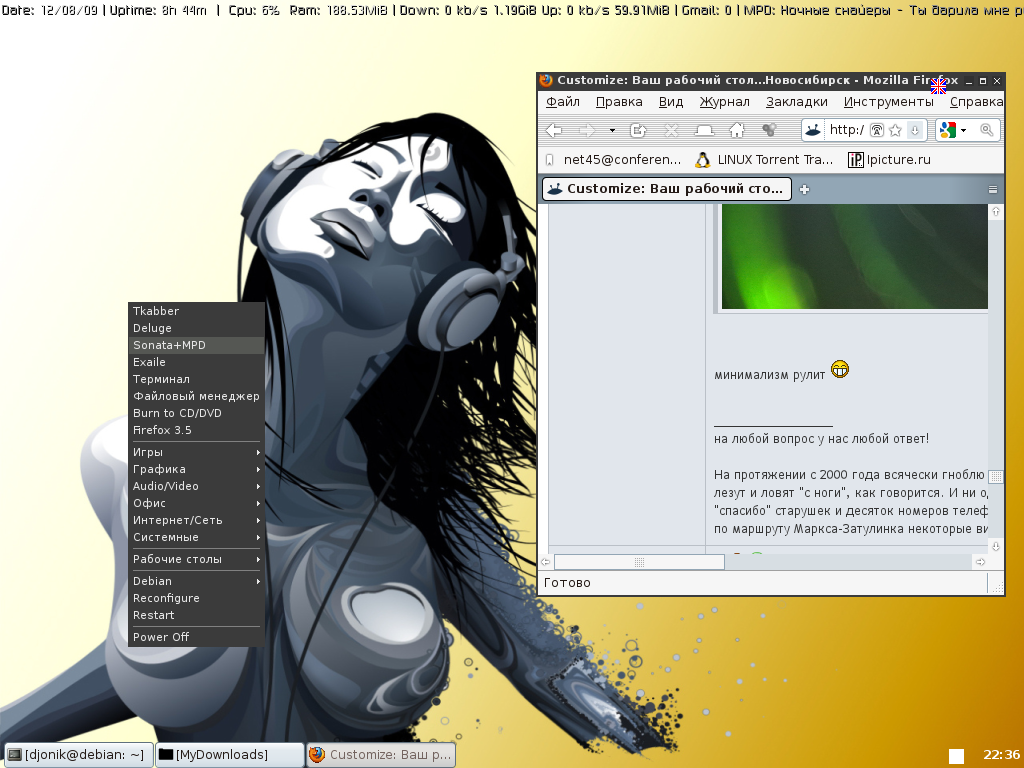Go back with Firefox's back arrow
This screenshot has height=768, width=1024.
click(x=554, y=131)
